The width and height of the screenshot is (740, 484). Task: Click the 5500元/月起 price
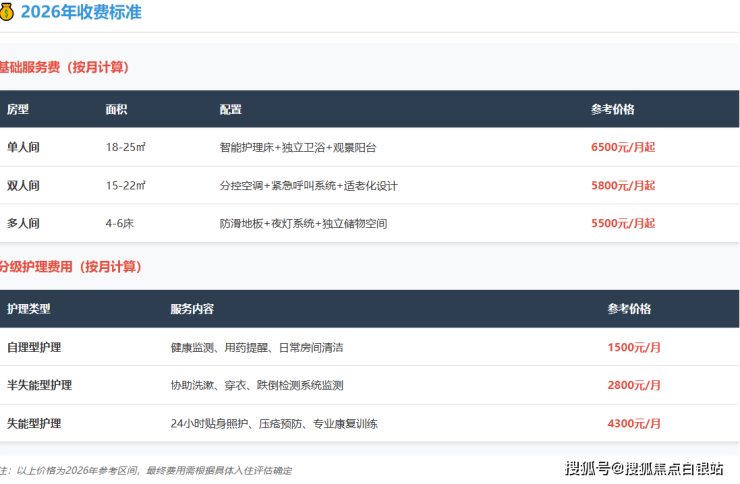[623, 224]
